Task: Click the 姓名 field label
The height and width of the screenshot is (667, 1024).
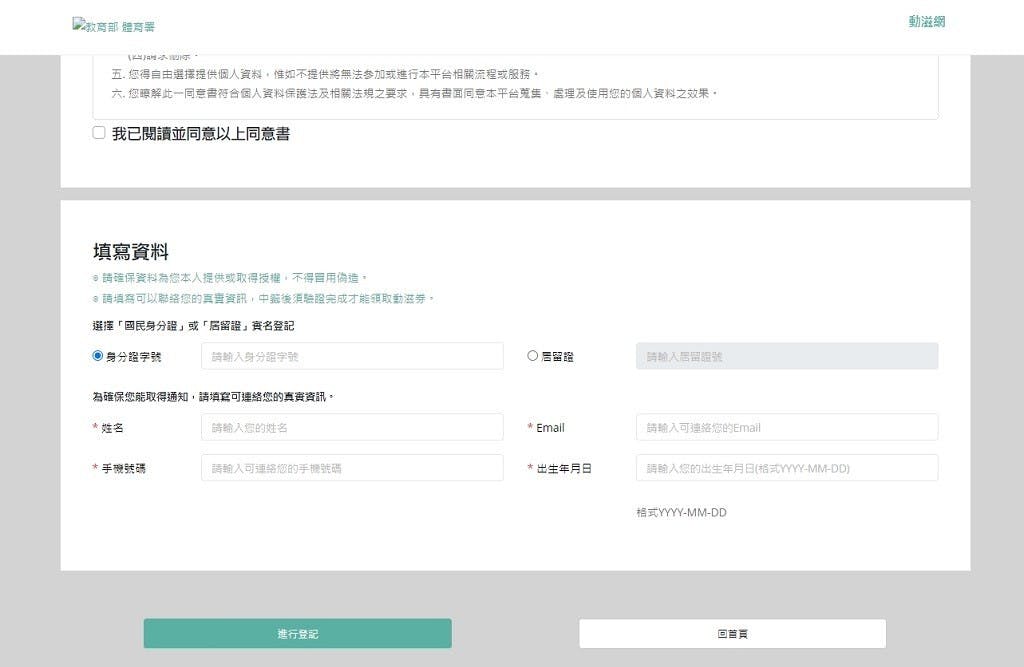Action: click(113, 428)
